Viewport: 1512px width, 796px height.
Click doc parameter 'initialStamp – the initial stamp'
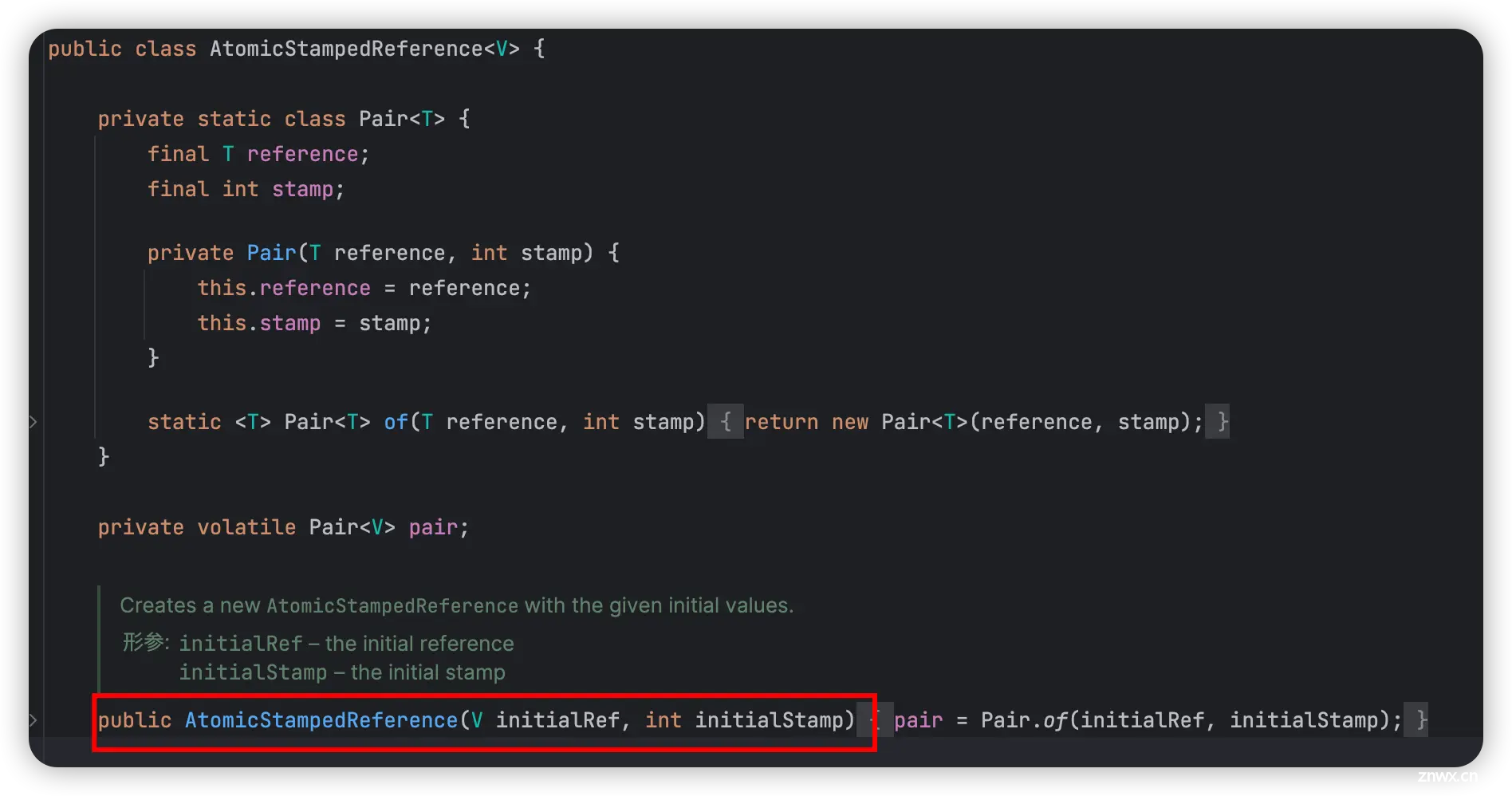[x=341, y=672]
